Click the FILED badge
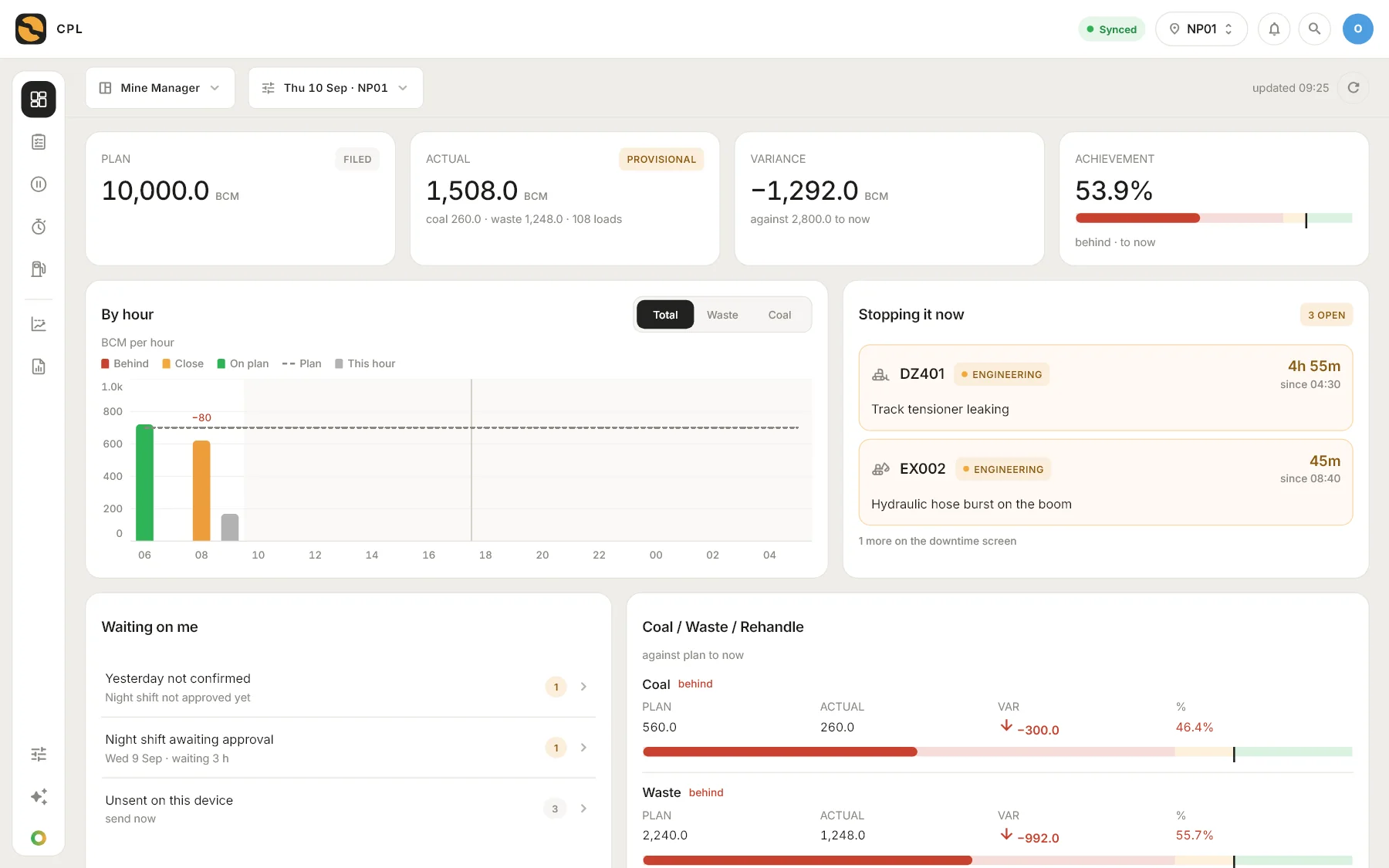This screenshot has width=1389, height=868. pos(357,160)
